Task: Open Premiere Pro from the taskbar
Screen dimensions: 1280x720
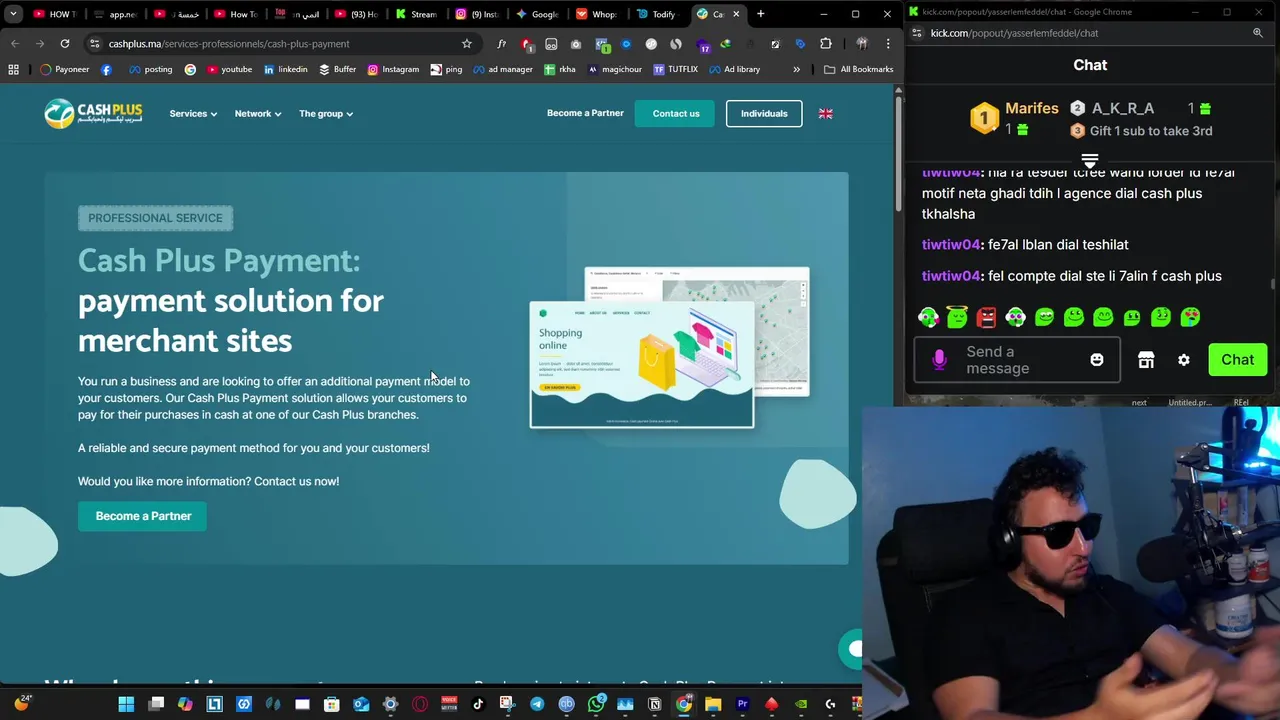Action: click(742, 704)
